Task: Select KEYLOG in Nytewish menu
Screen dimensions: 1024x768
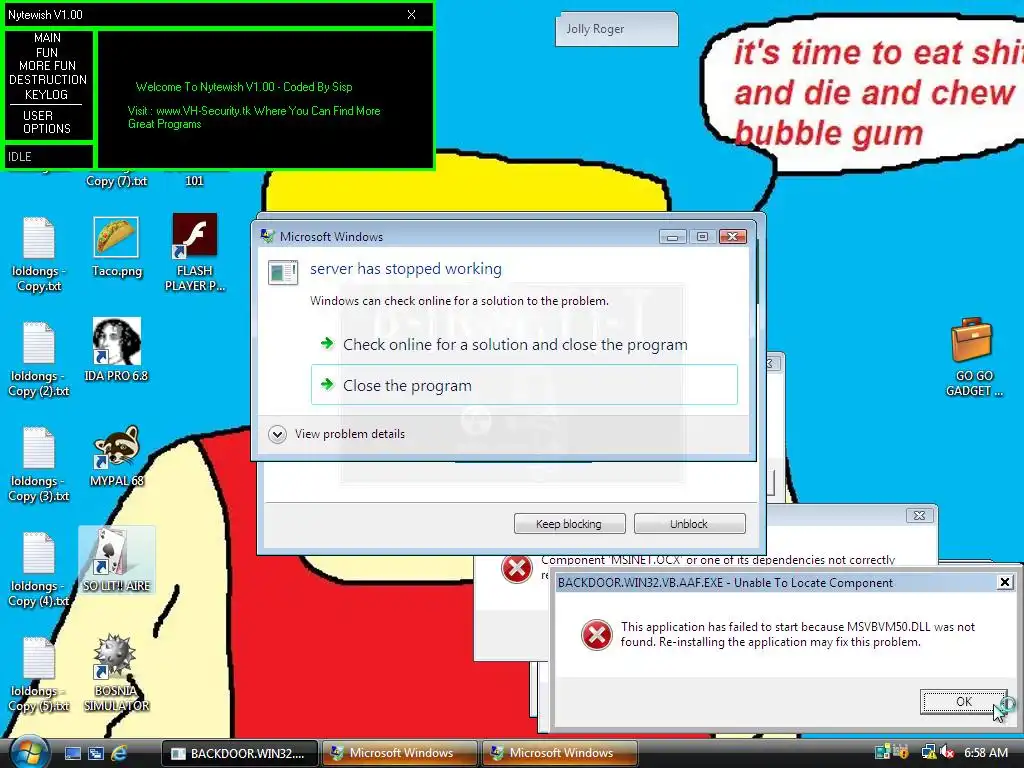Action: 46,95
